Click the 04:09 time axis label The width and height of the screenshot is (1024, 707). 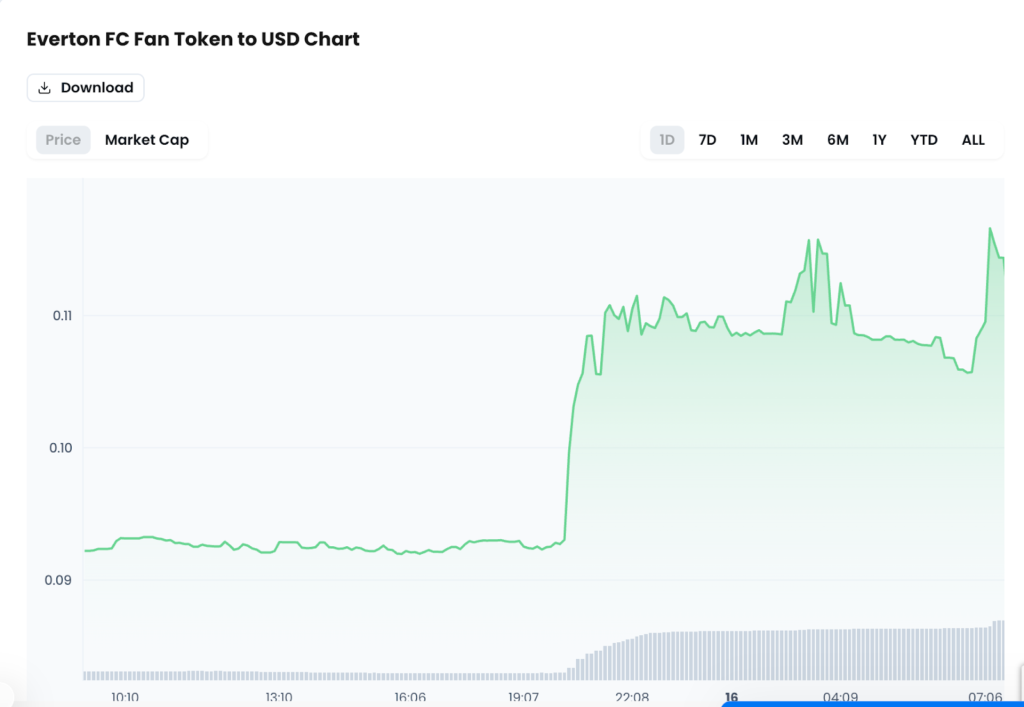[x=840, y=697]
